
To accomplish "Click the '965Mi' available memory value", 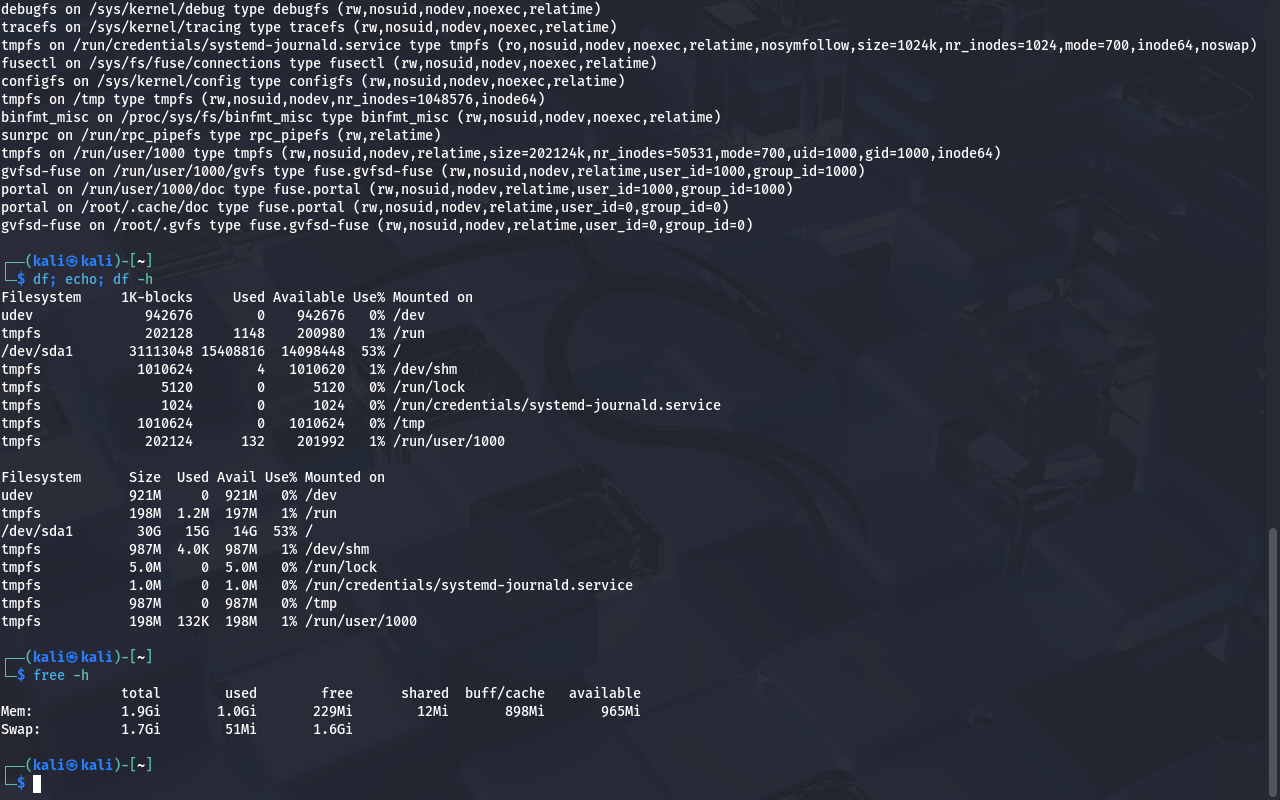I will click(x=621, y=711).
